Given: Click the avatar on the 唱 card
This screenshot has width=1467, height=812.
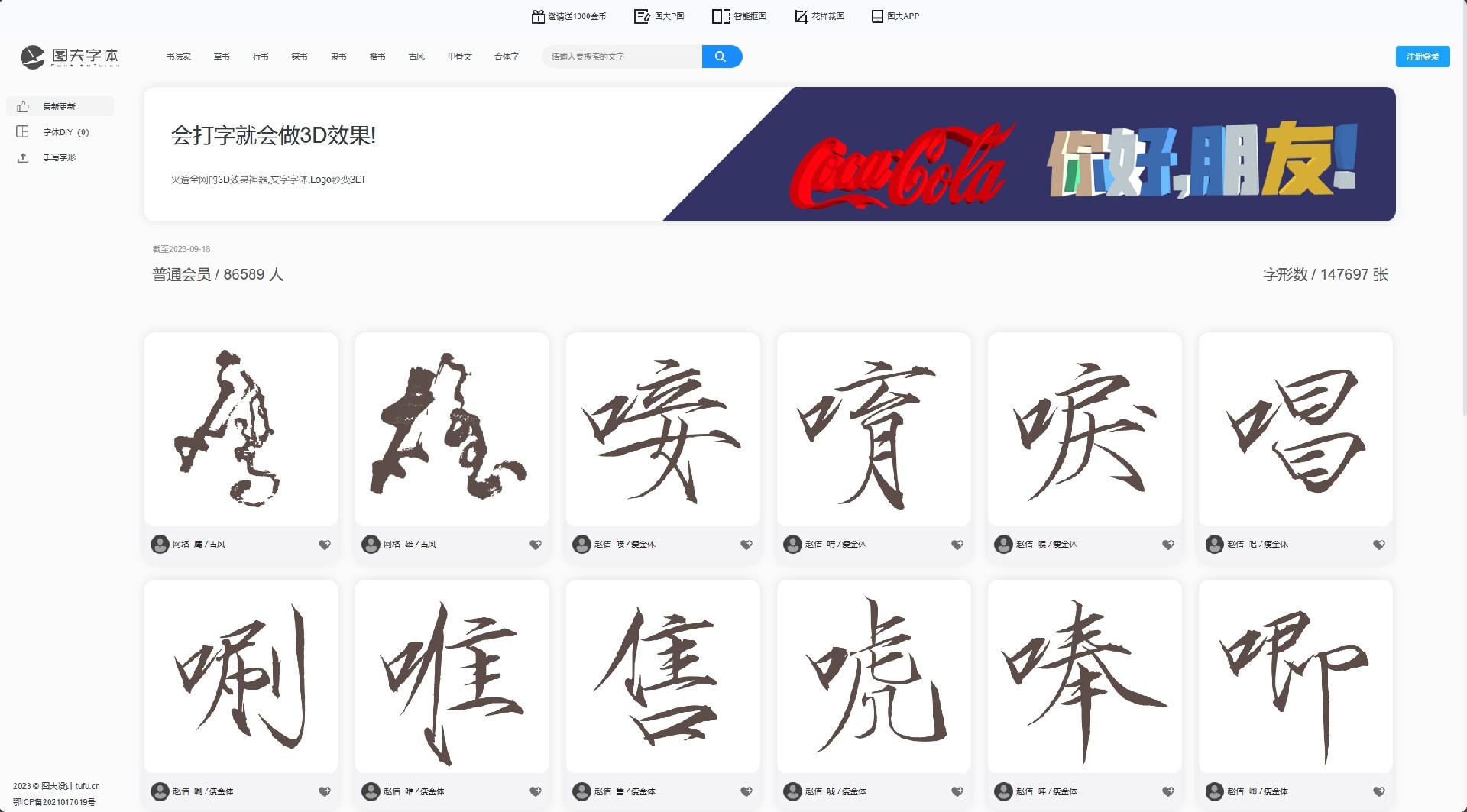Looking at the screenshot, I should (1214, 544).
